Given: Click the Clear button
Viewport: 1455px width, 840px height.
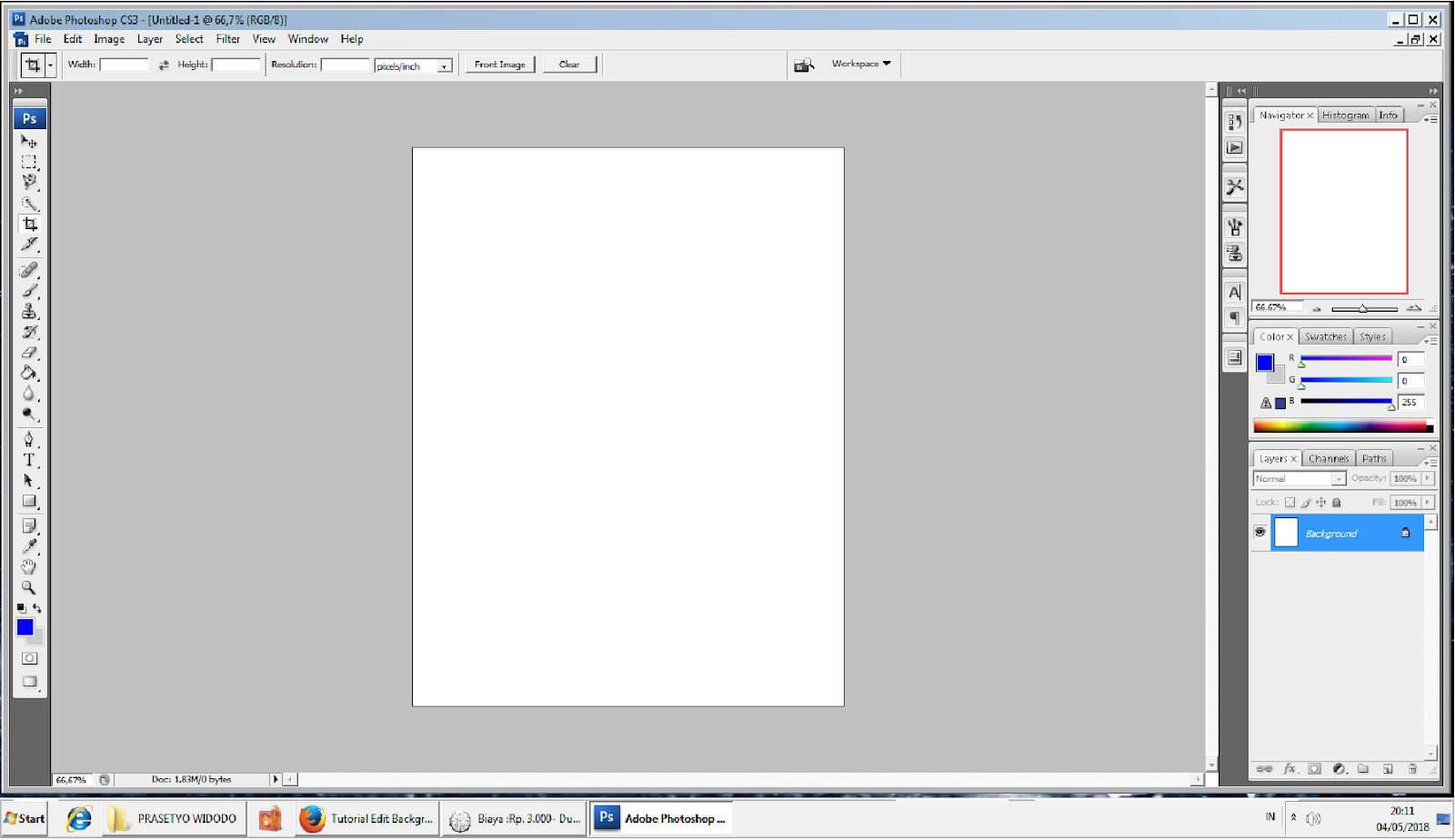Looking at the screenshot, I should (570, 64).
